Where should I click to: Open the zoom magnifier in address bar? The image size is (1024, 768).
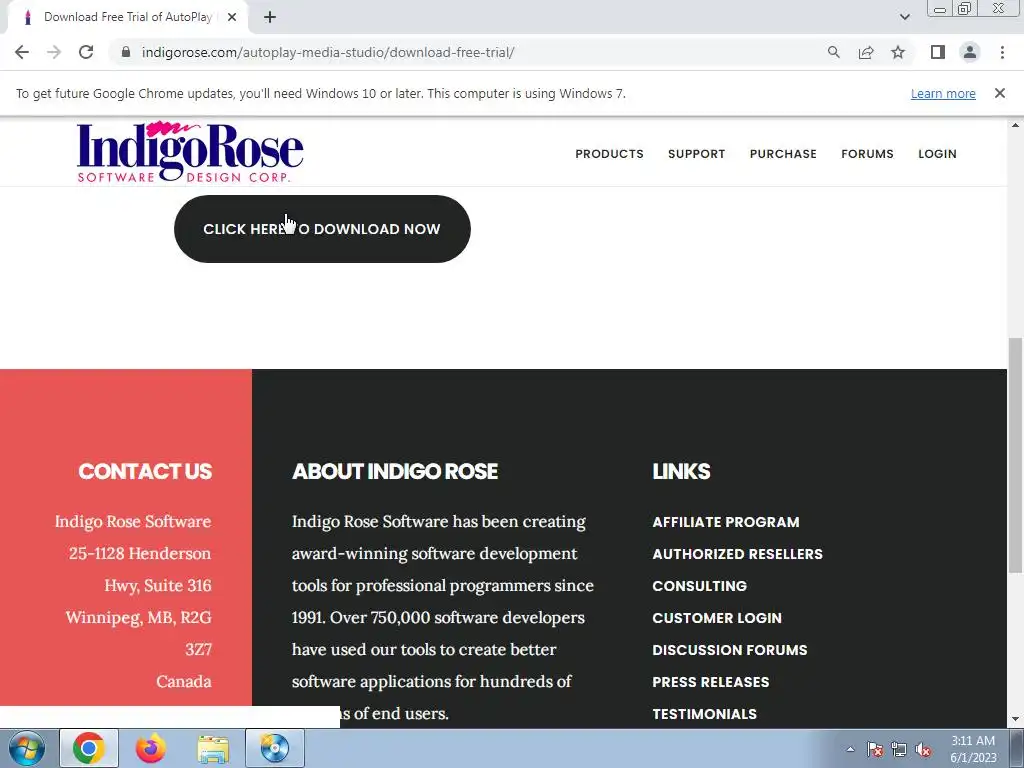pyautogui.click(x=833, y=52)
